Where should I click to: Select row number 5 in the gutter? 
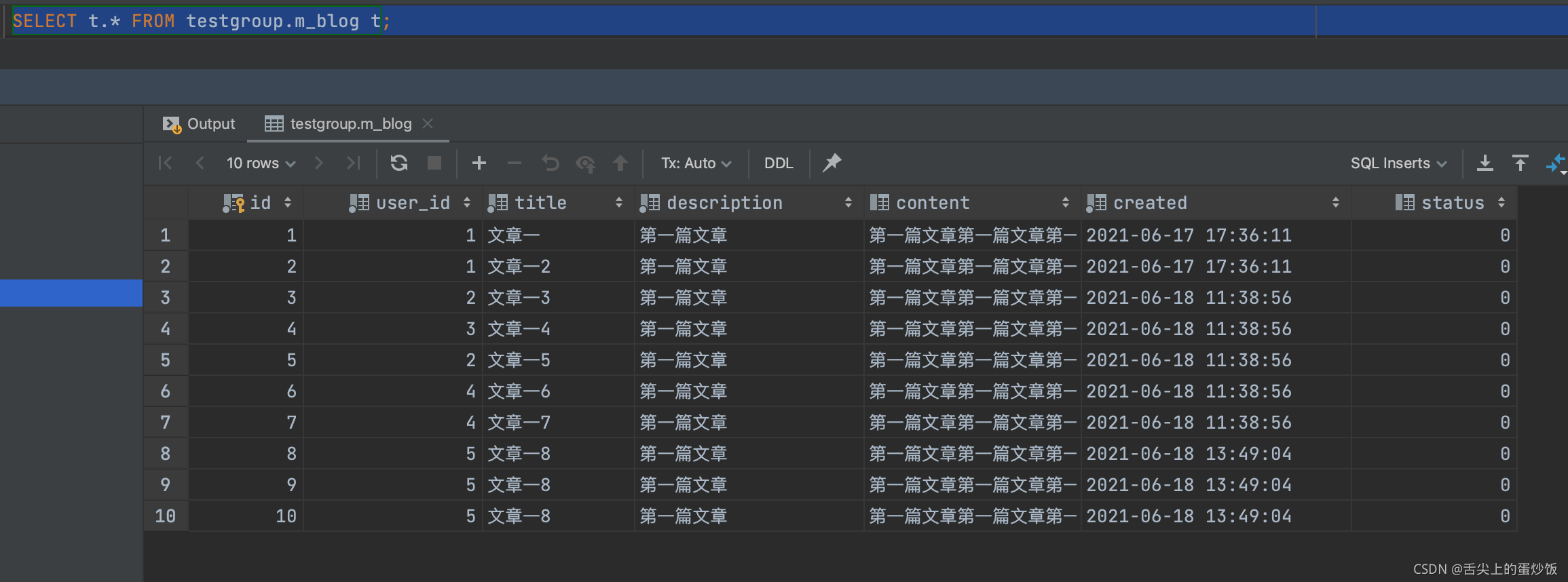pos(166,360)
